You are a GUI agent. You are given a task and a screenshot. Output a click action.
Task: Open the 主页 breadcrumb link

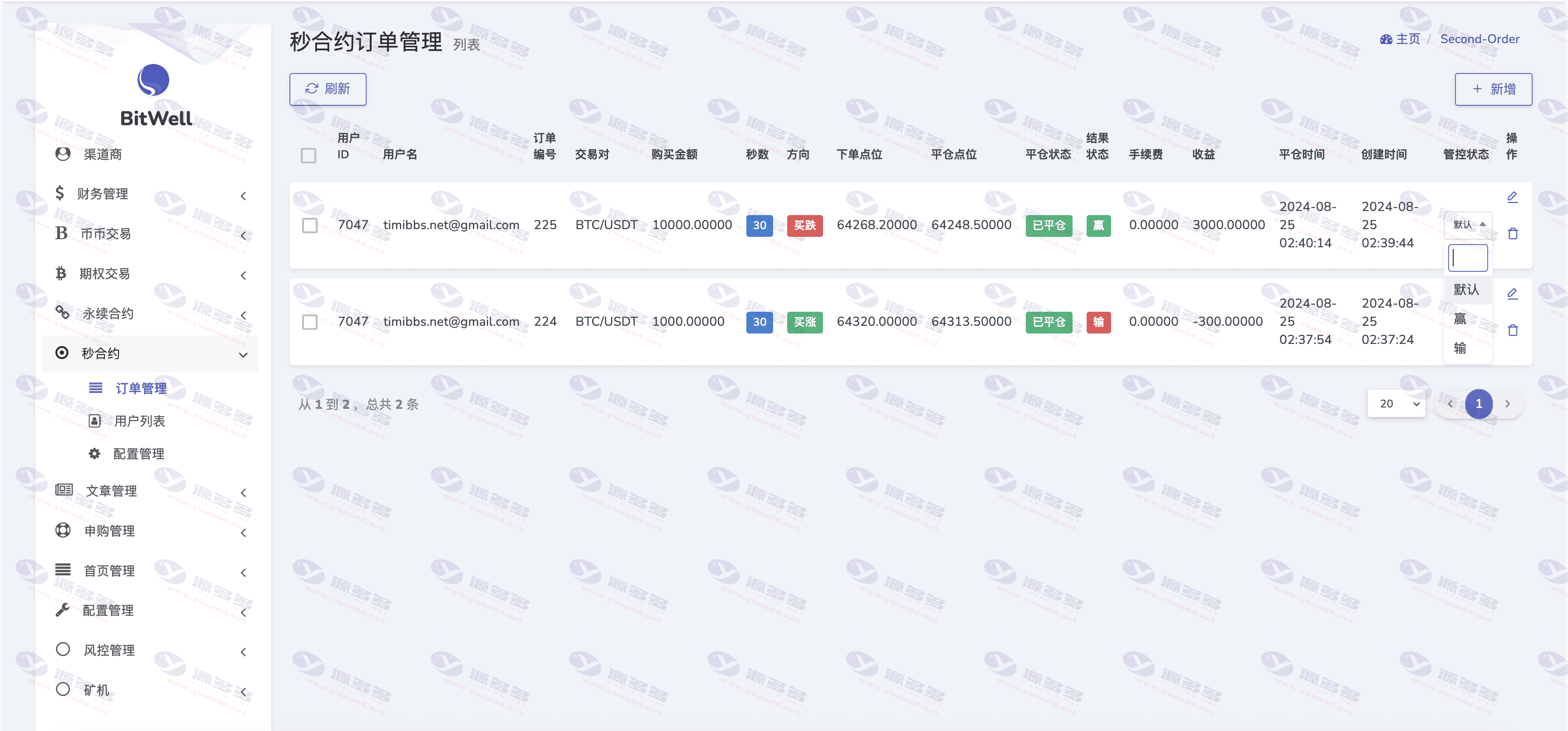pos(1408,39)
